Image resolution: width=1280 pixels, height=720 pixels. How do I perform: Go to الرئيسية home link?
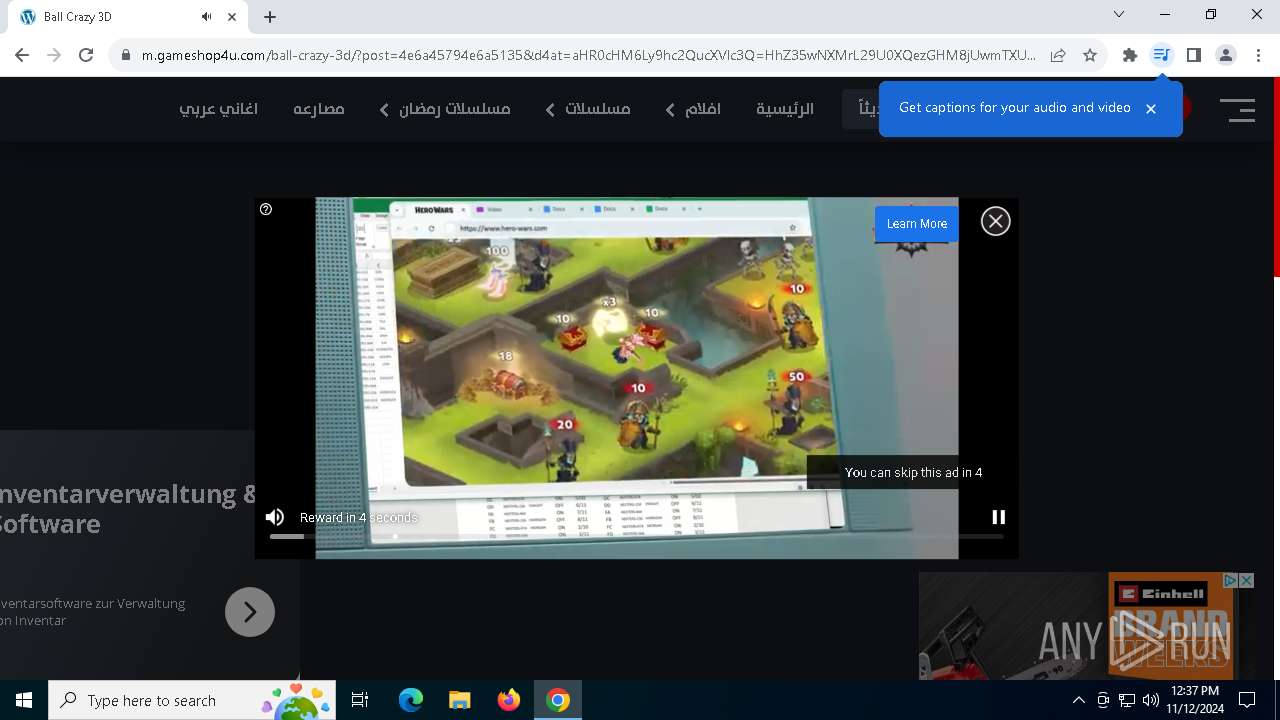785,109
